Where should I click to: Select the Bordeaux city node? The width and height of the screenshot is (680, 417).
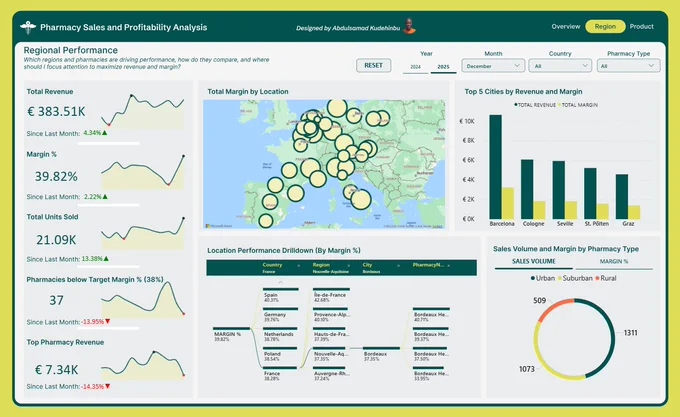pos(381,354)
